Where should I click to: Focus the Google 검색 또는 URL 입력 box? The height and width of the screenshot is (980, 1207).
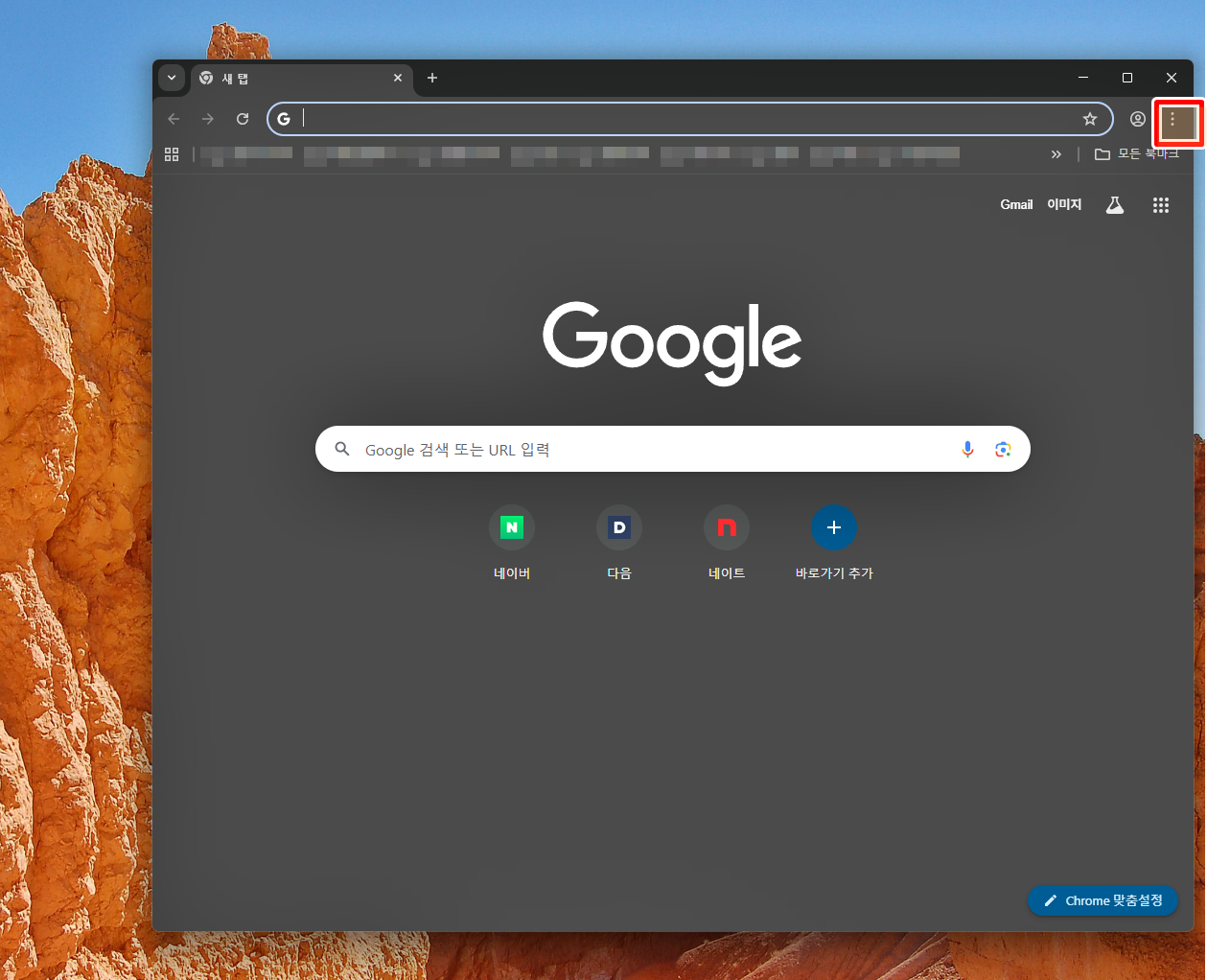click(x=673, y=449)
